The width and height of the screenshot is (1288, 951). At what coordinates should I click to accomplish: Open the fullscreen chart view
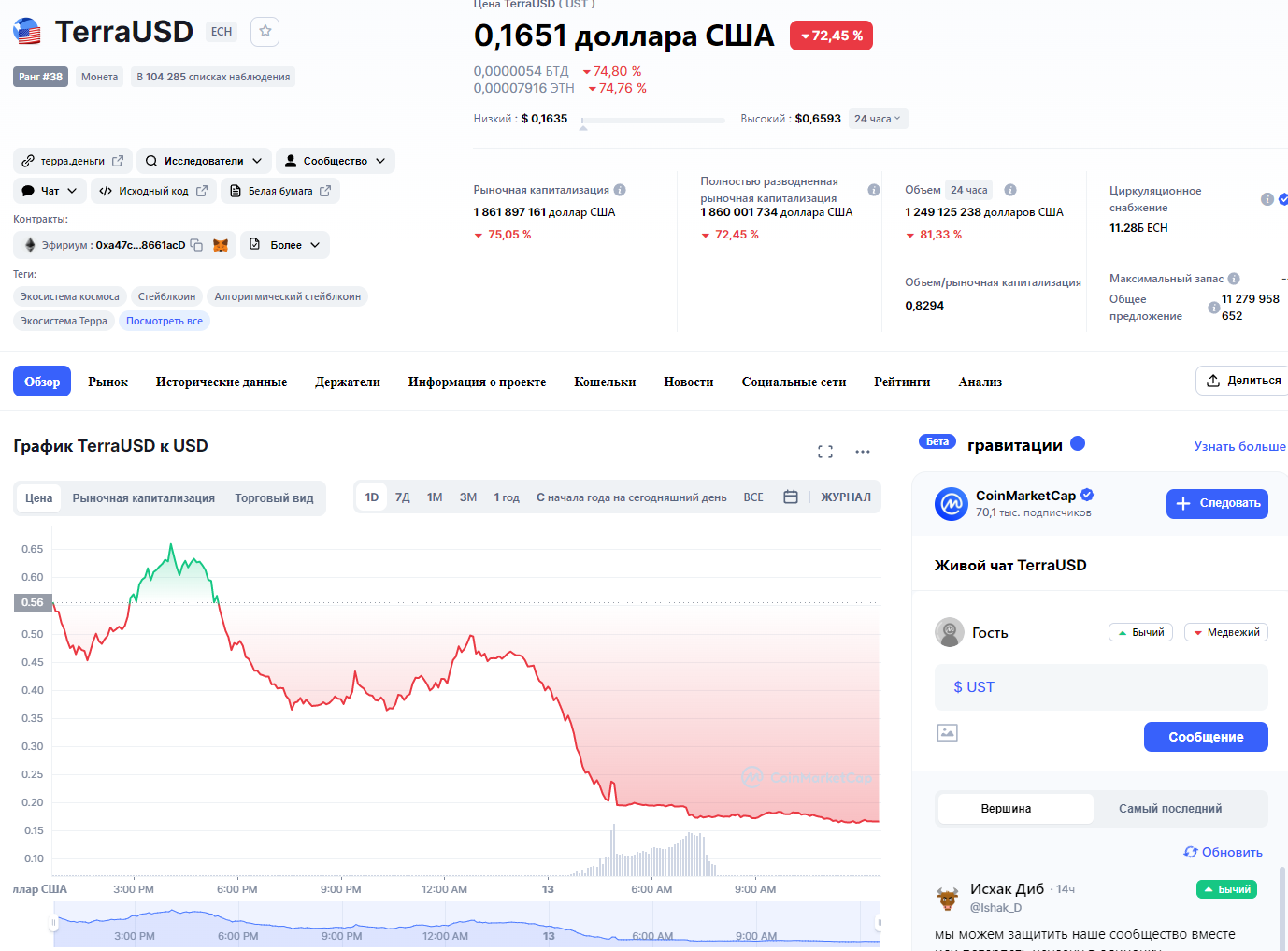pos(824,452)
